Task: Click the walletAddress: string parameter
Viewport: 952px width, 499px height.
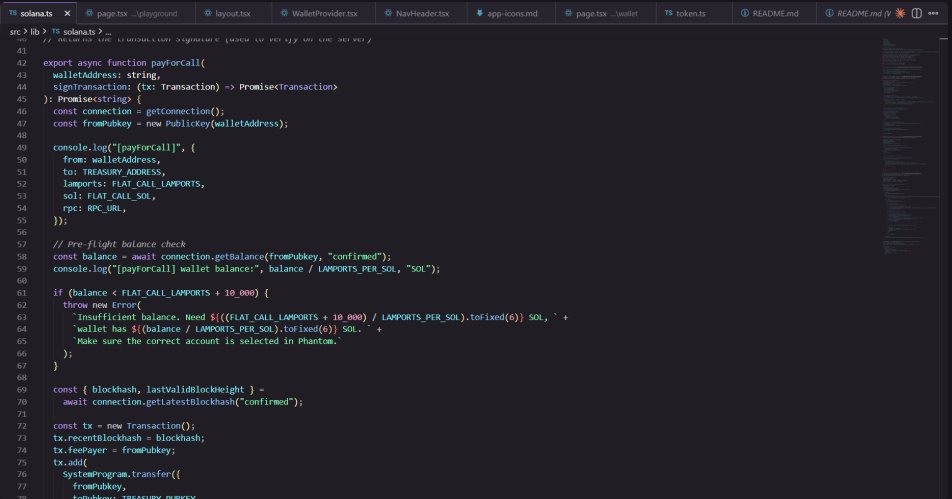Action: [x=106, y=75]
